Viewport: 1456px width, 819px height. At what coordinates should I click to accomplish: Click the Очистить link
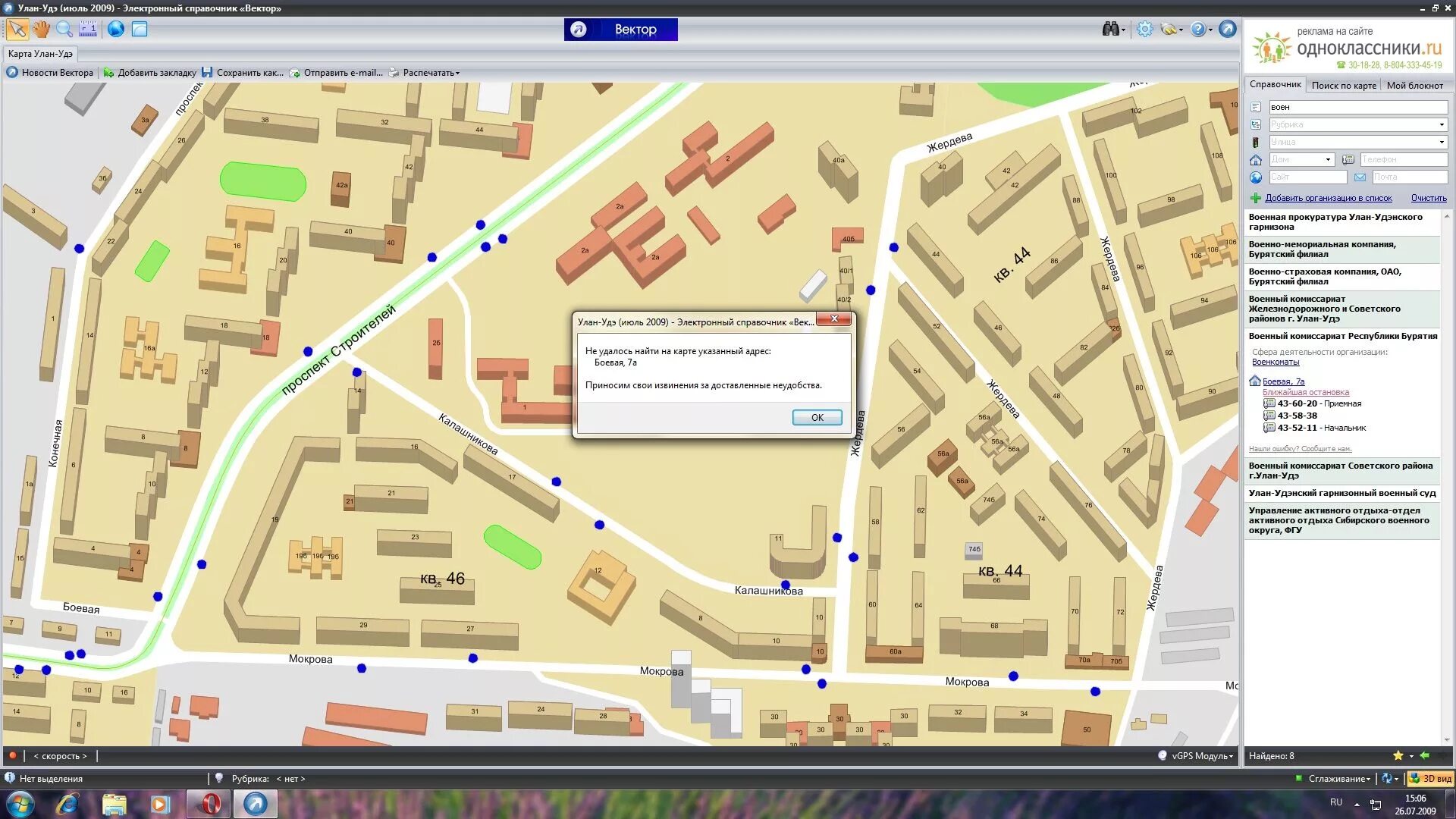click(1429, 198)
